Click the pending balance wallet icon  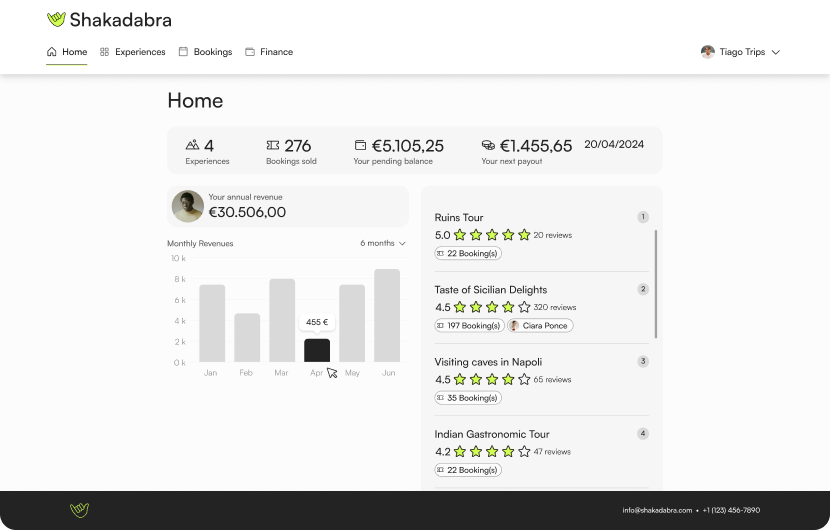360,146
